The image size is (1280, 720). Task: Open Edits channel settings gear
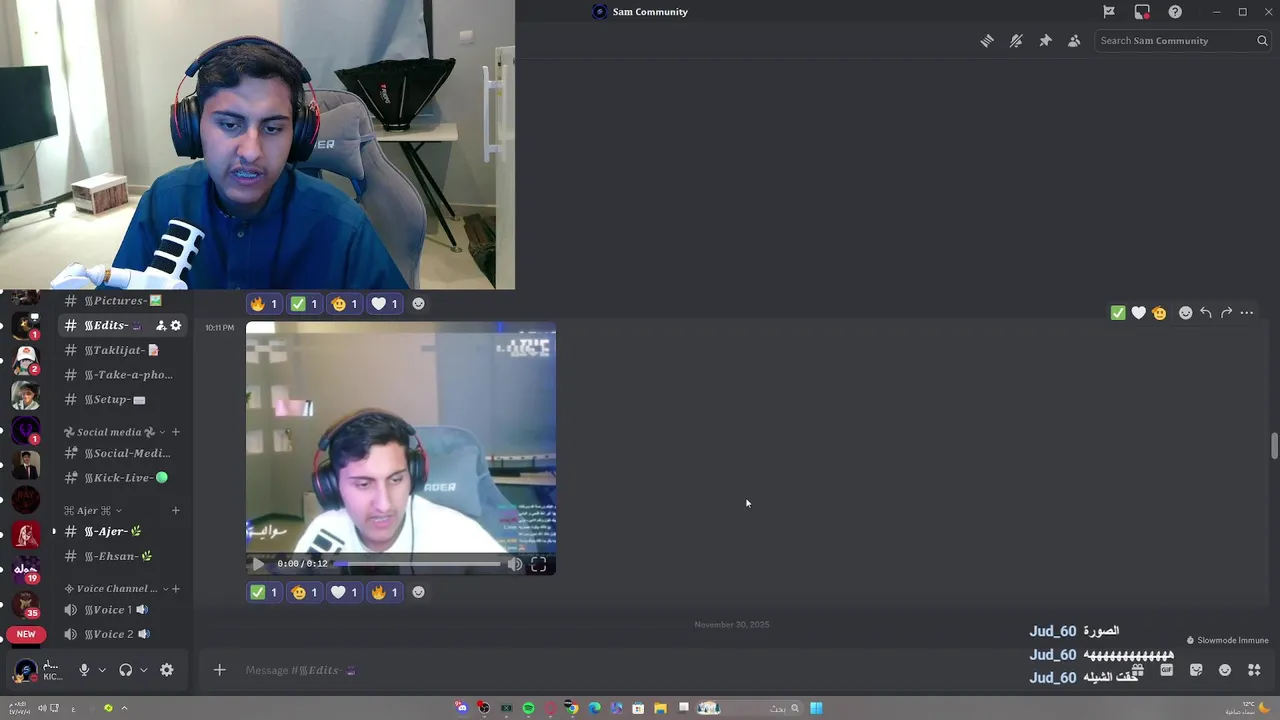tap(176, 326)
